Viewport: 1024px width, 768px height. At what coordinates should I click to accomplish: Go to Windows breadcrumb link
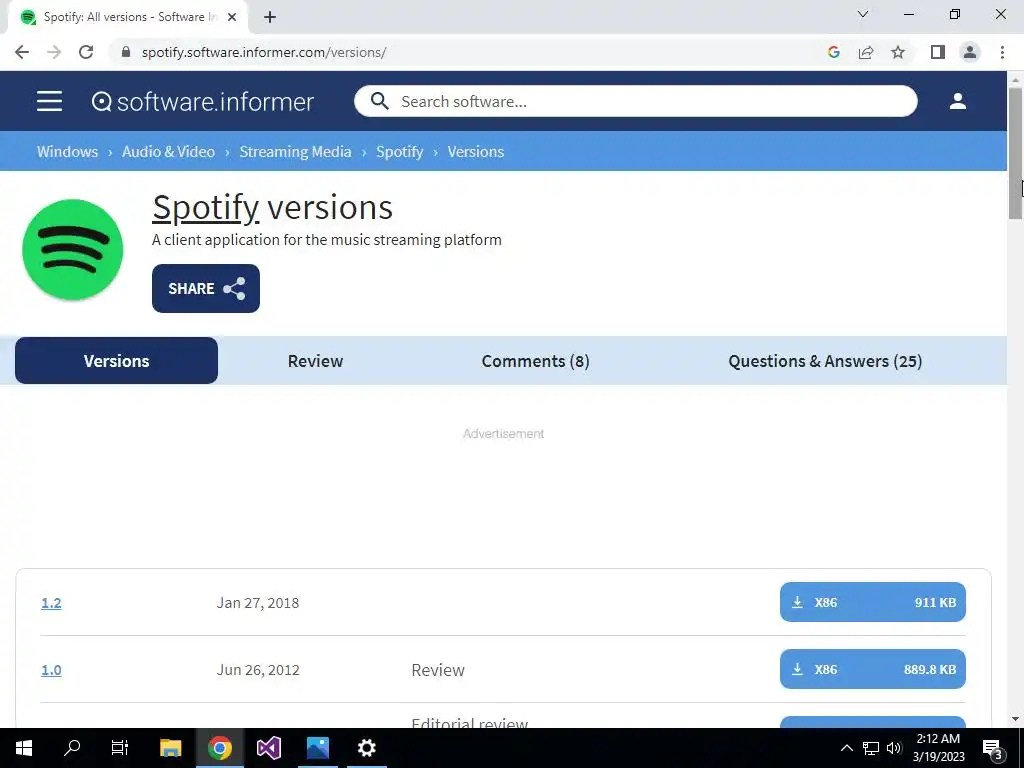click(x=67, y=152)
